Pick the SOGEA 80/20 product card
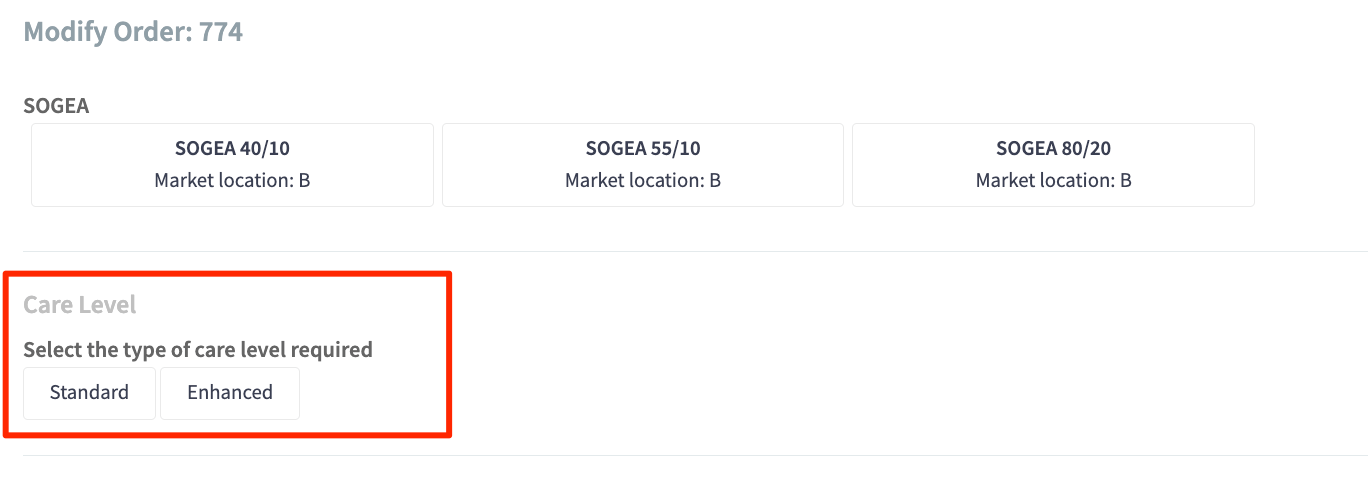Screen dimensions: 1368x480 pos(1053,165)
